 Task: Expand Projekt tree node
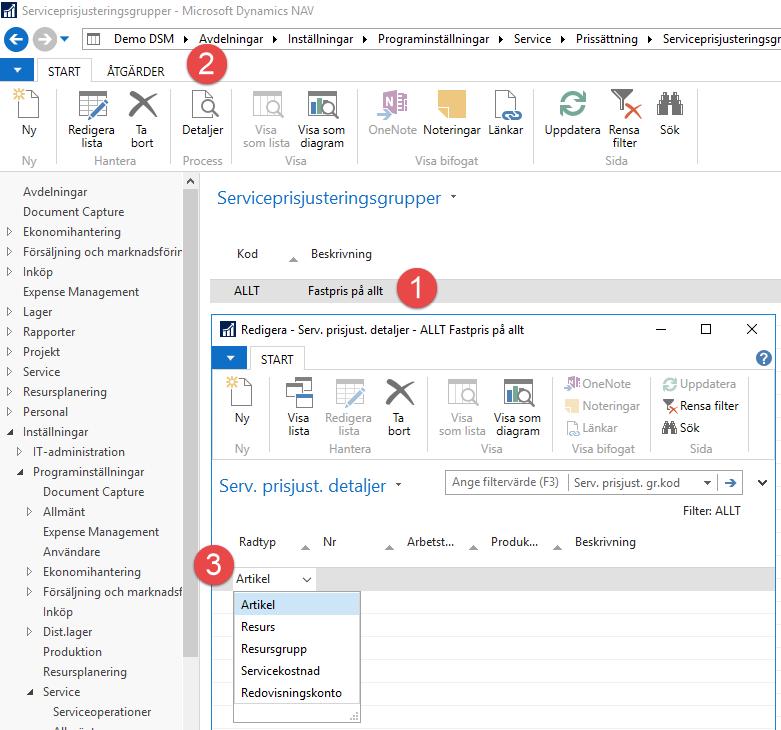pos(9,352)
